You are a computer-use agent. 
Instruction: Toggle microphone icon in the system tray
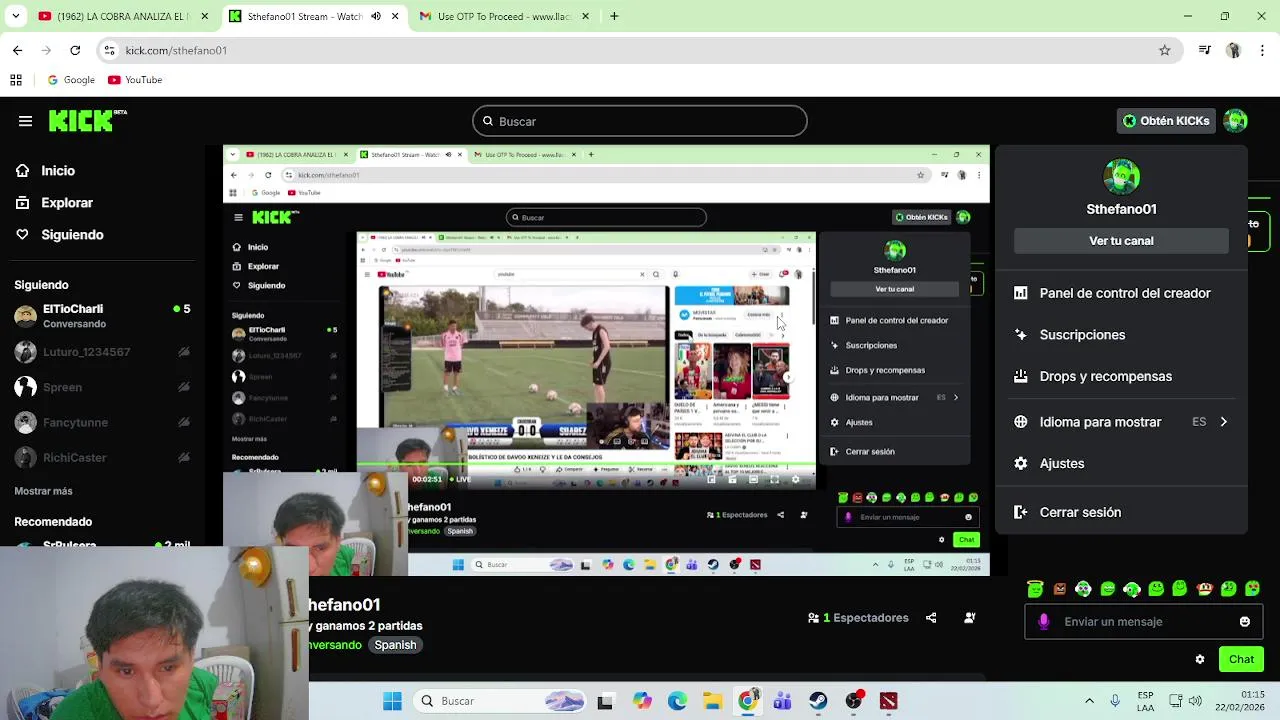1115,701
